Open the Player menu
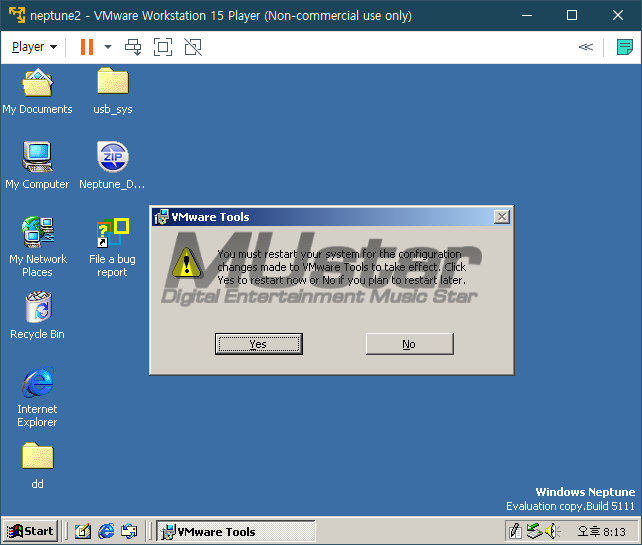Screen dimensions: 642x545 [34, 47]
